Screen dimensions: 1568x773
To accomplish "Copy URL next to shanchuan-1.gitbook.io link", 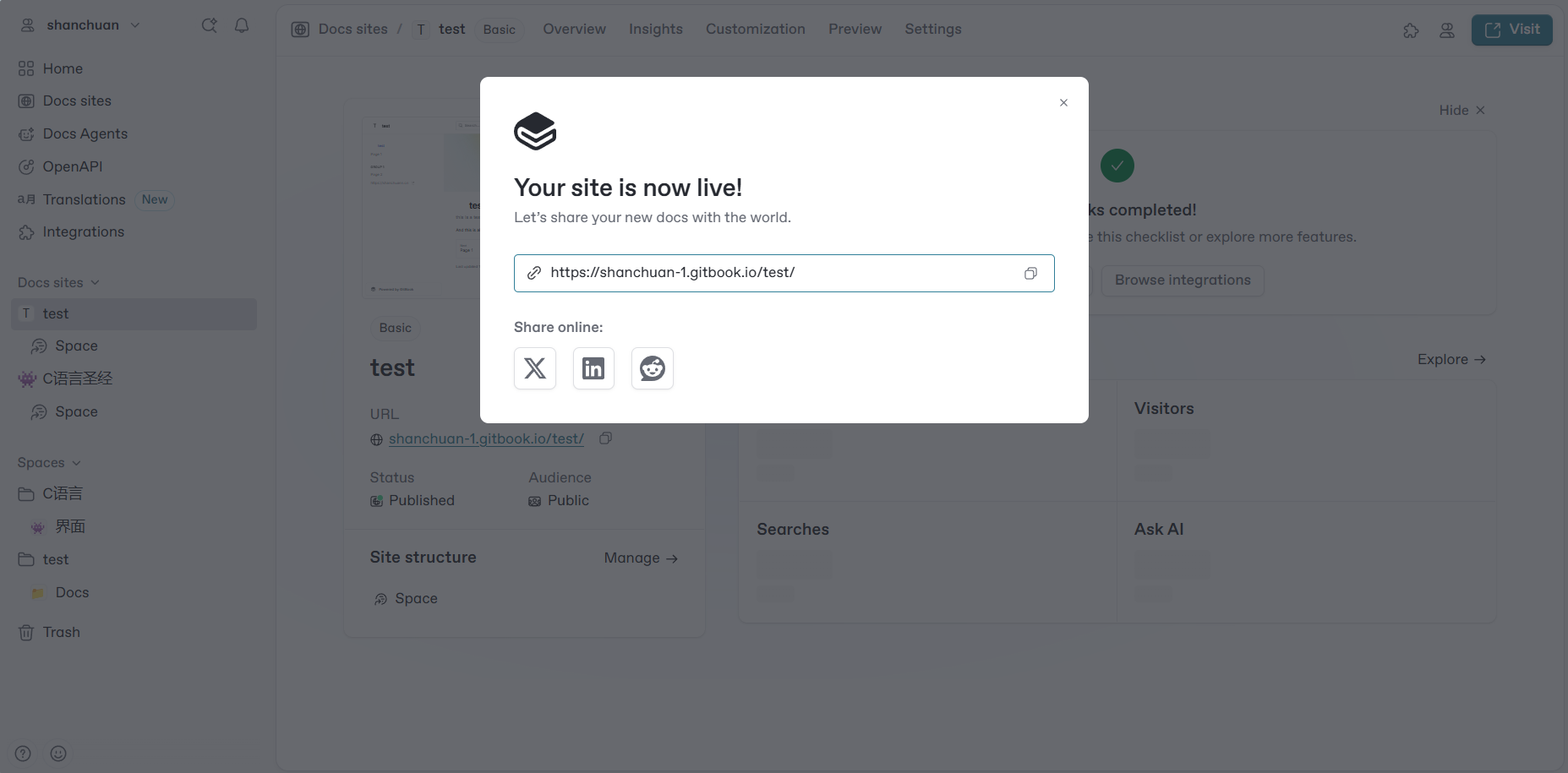I will pos(605,438).
